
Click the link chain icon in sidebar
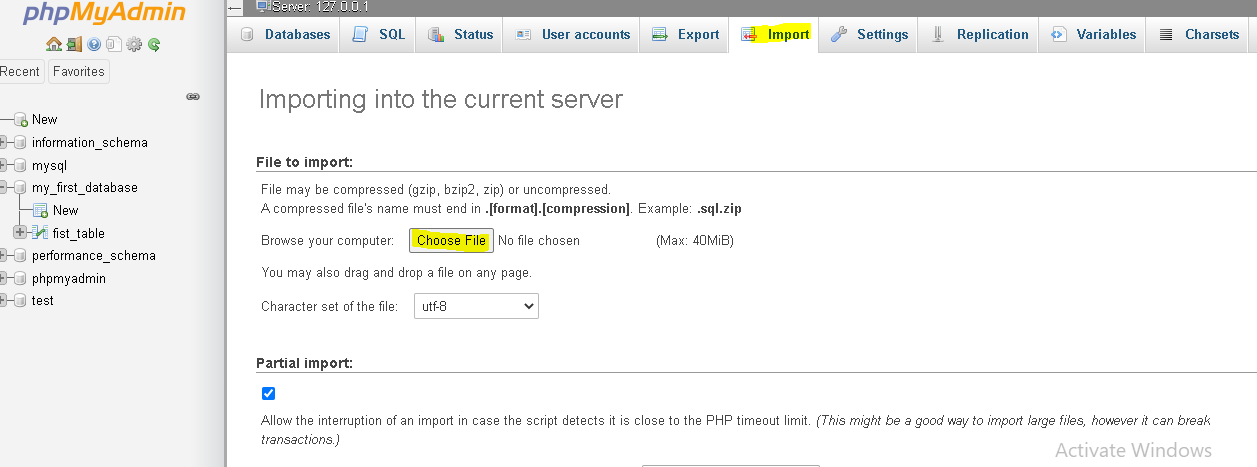tap(193, 97)
